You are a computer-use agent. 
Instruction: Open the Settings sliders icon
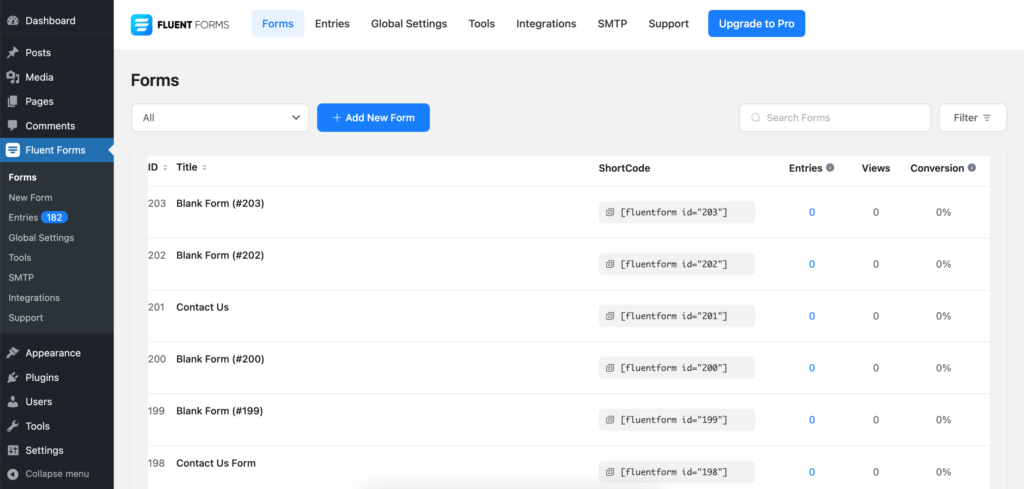pos(12,450)
